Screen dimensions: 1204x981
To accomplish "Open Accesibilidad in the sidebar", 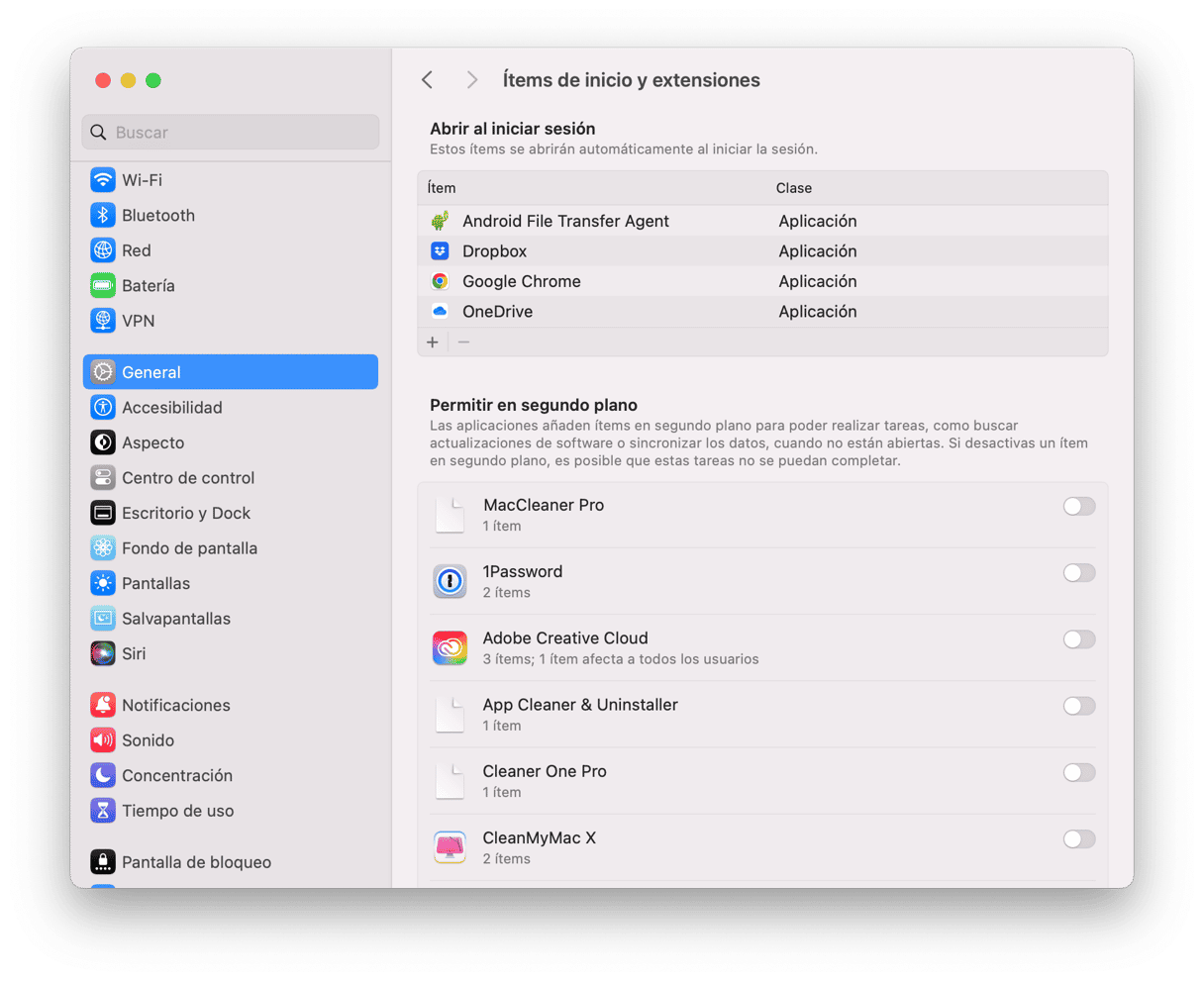I will click(x=171, y=408).
